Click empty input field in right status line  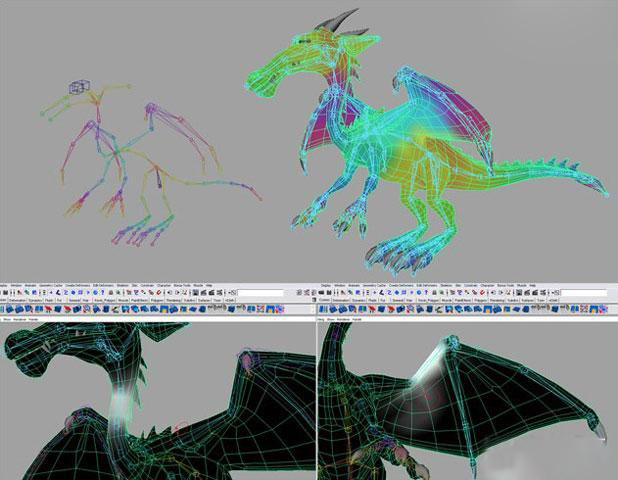(x=584, y=293)
